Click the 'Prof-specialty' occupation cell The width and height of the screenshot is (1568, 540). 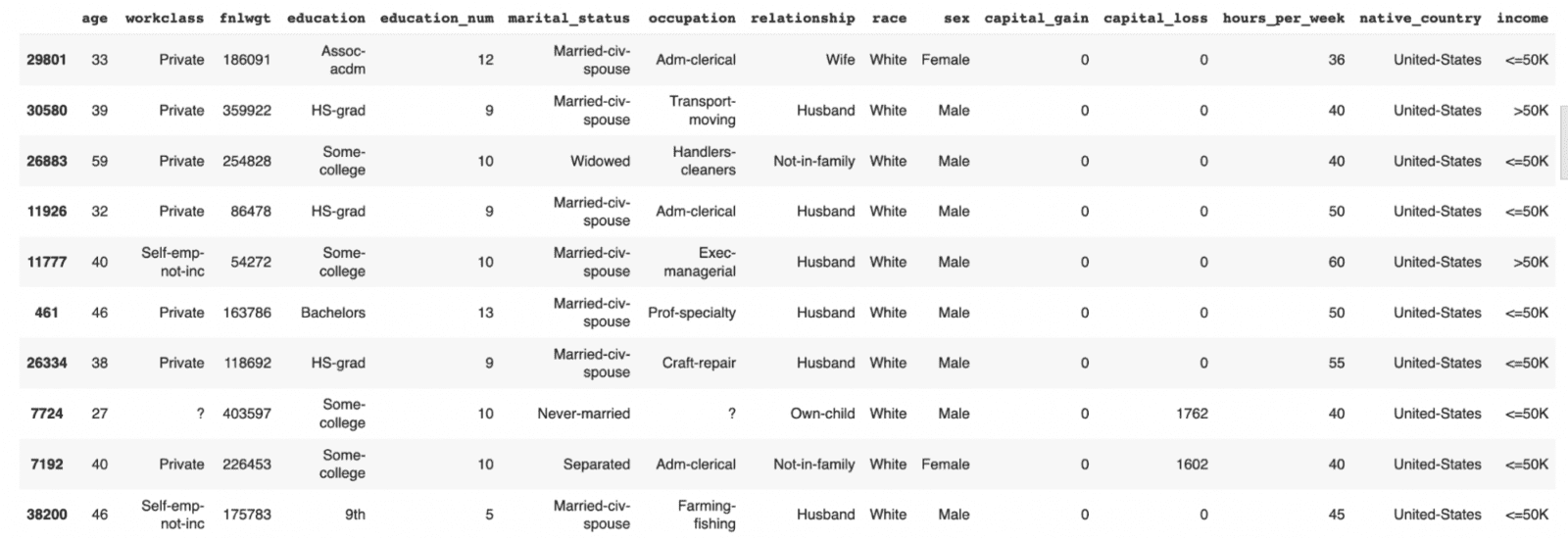691,313
